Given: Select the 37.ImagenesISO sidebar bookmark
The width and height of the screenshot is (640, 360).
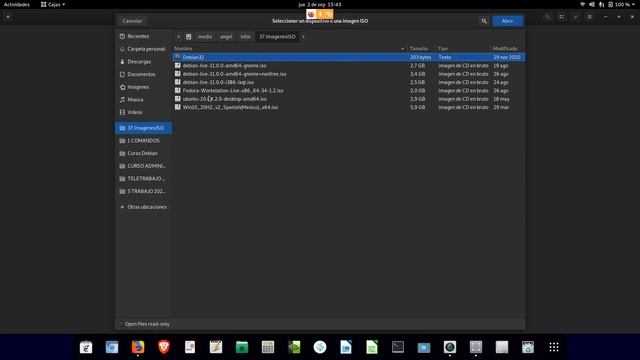Looking at the screenshot, I should [x=143, y=128].
